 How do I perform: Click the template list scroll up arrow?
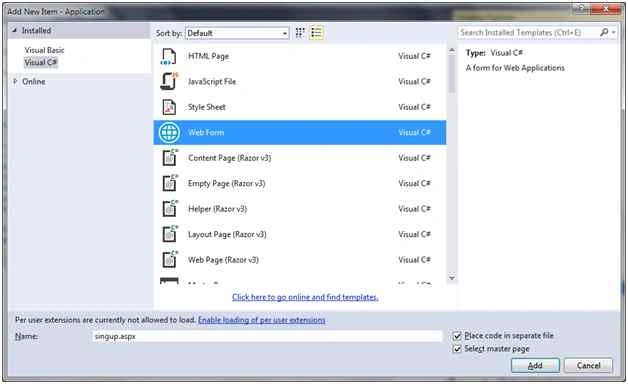tap(452, 50)
